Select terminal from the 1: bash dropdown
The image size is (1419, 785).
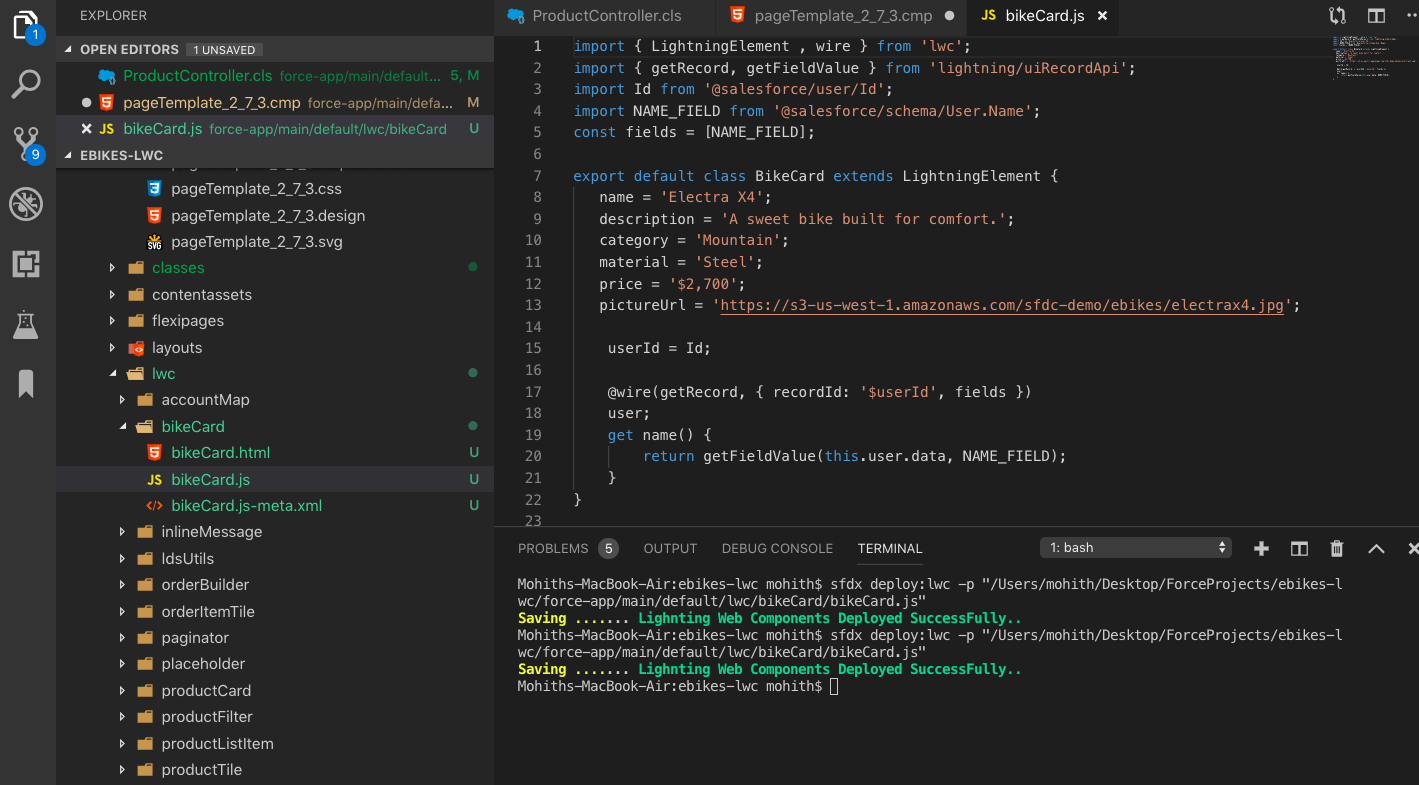click(1136, 548)
